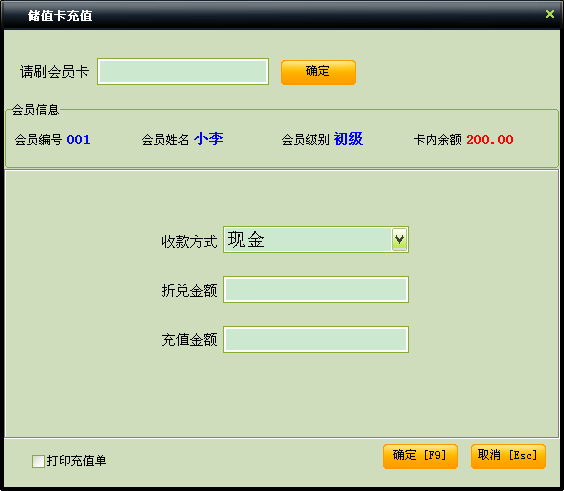Open the 现金 payment method combo box
The height and width of the screenshot is (491, 564).
point(316,240)
